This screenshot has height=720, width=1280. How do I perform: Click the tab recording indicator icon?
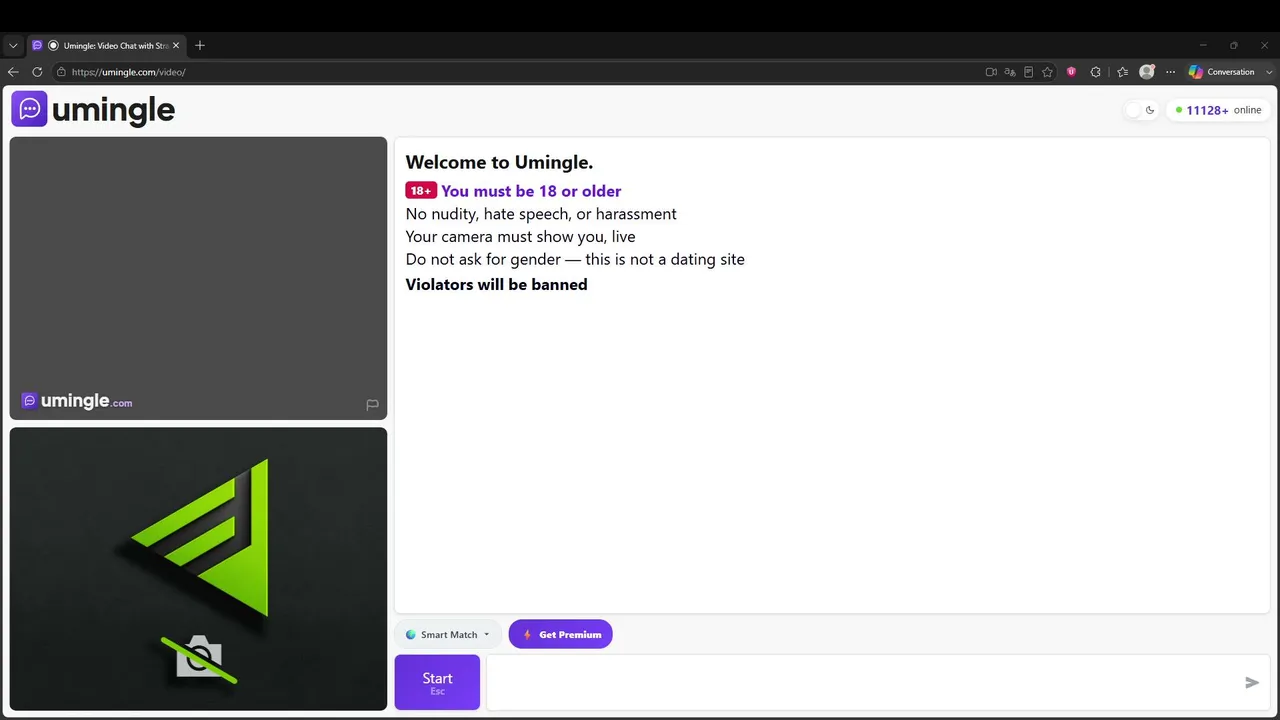[x=54, y=45]
